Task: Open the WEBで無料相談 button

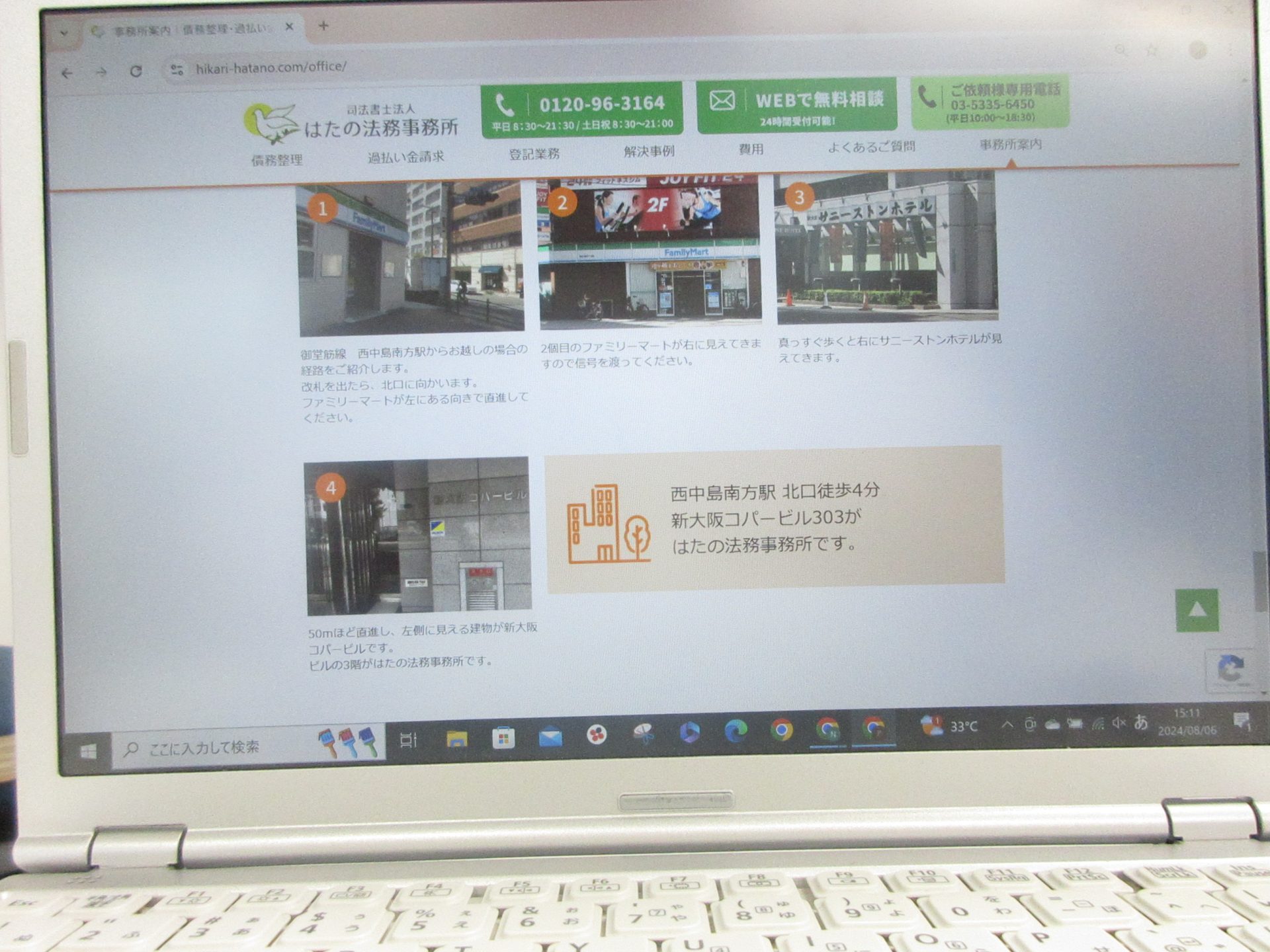Action: (796, 105)
